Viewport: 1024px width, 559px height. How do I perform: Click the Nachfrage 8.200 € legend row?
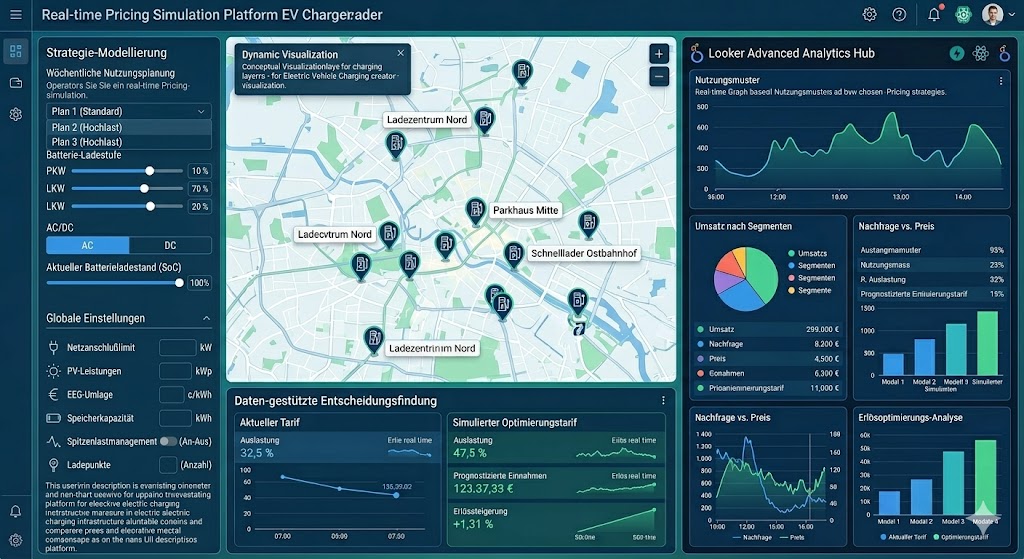pos(768,343)
